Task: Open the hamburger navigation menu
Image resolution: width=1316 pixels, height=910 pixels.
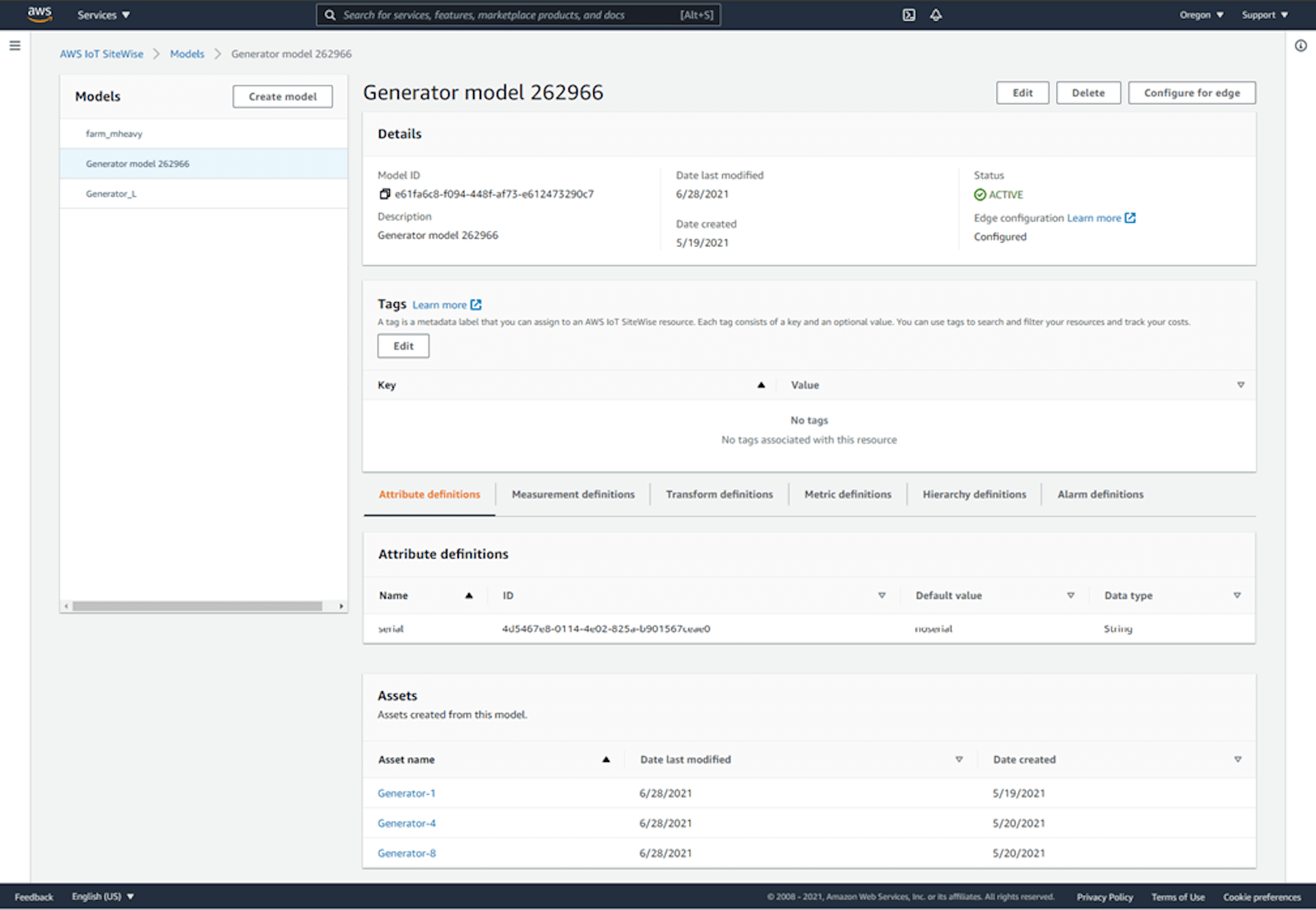Action: [x=15, y=46]
